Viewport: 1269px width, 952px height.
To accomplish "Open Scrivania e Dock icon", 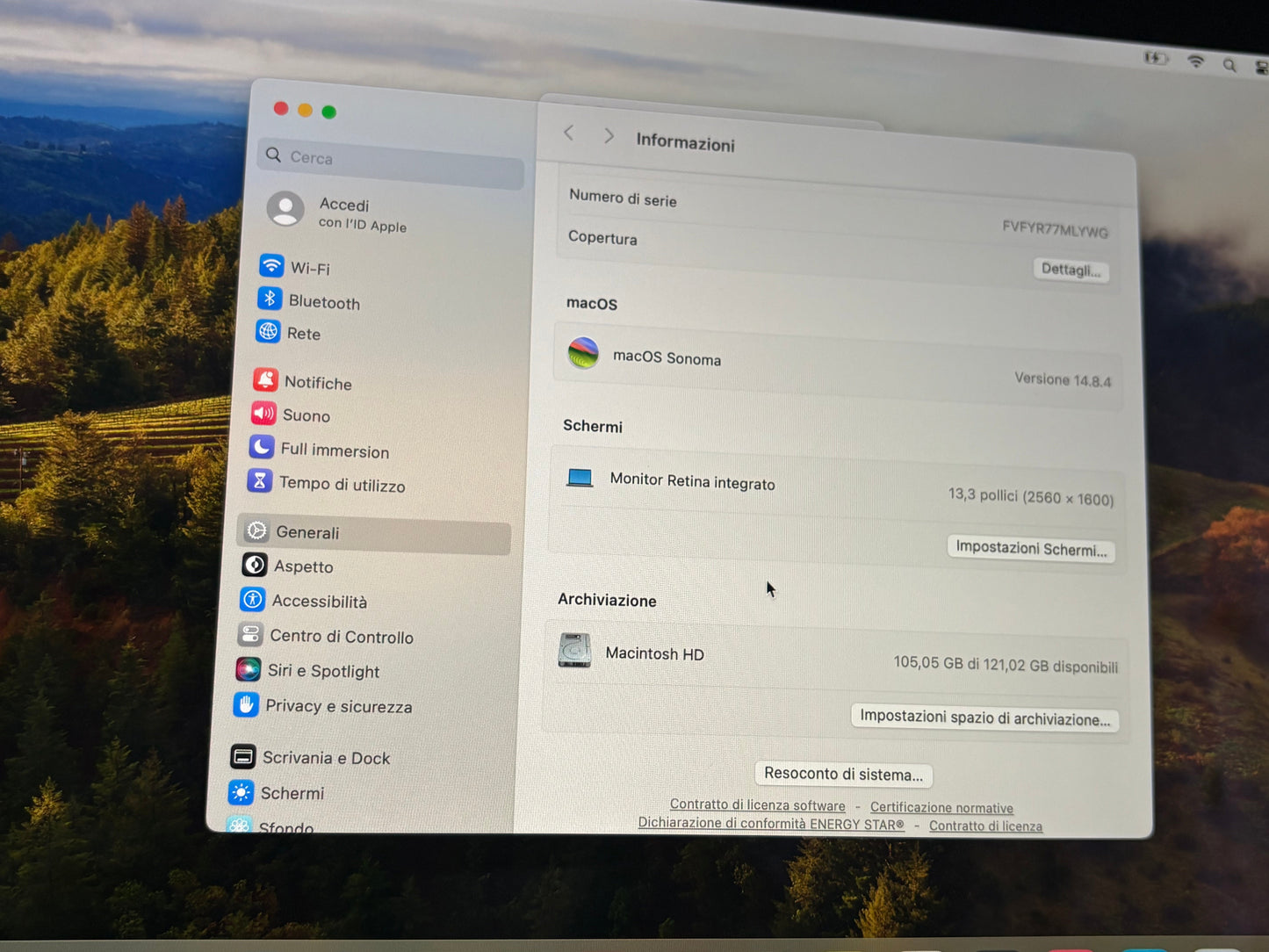I will pos(243,756).
